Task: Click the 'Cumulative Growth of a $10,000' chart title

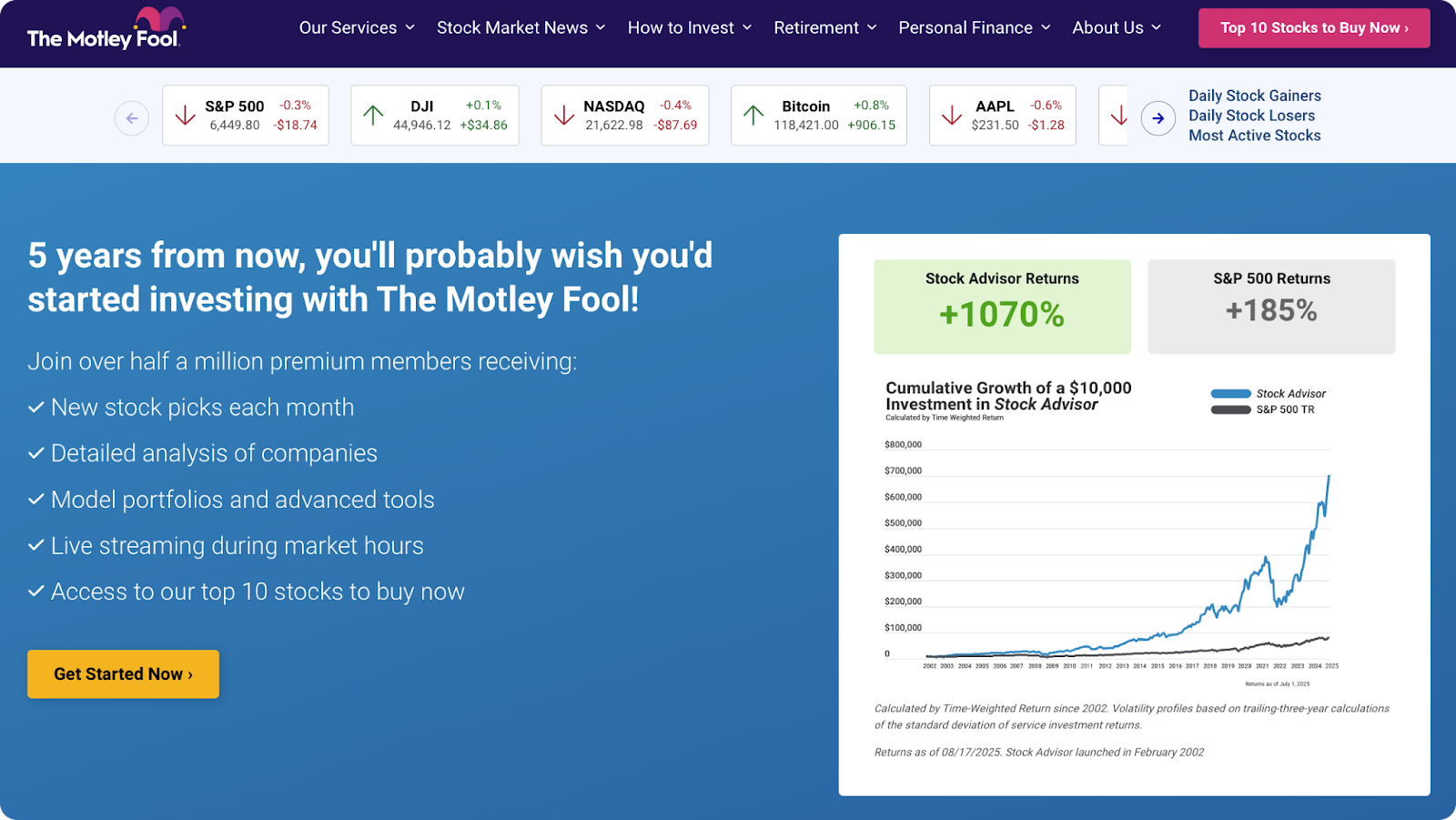Action: point(1008,396)
